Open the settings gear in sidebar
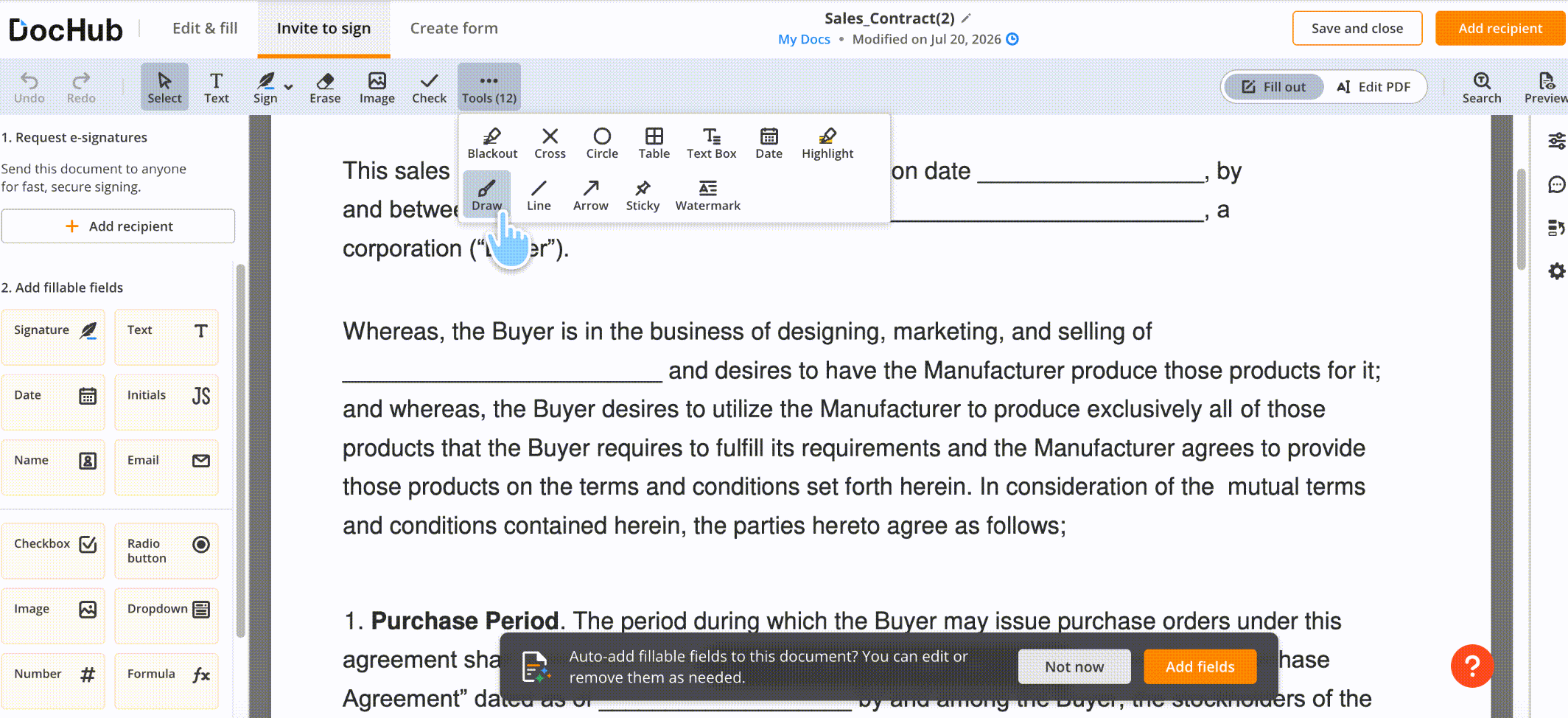This screenshot has height=718, width=1568. [1557, 271]
